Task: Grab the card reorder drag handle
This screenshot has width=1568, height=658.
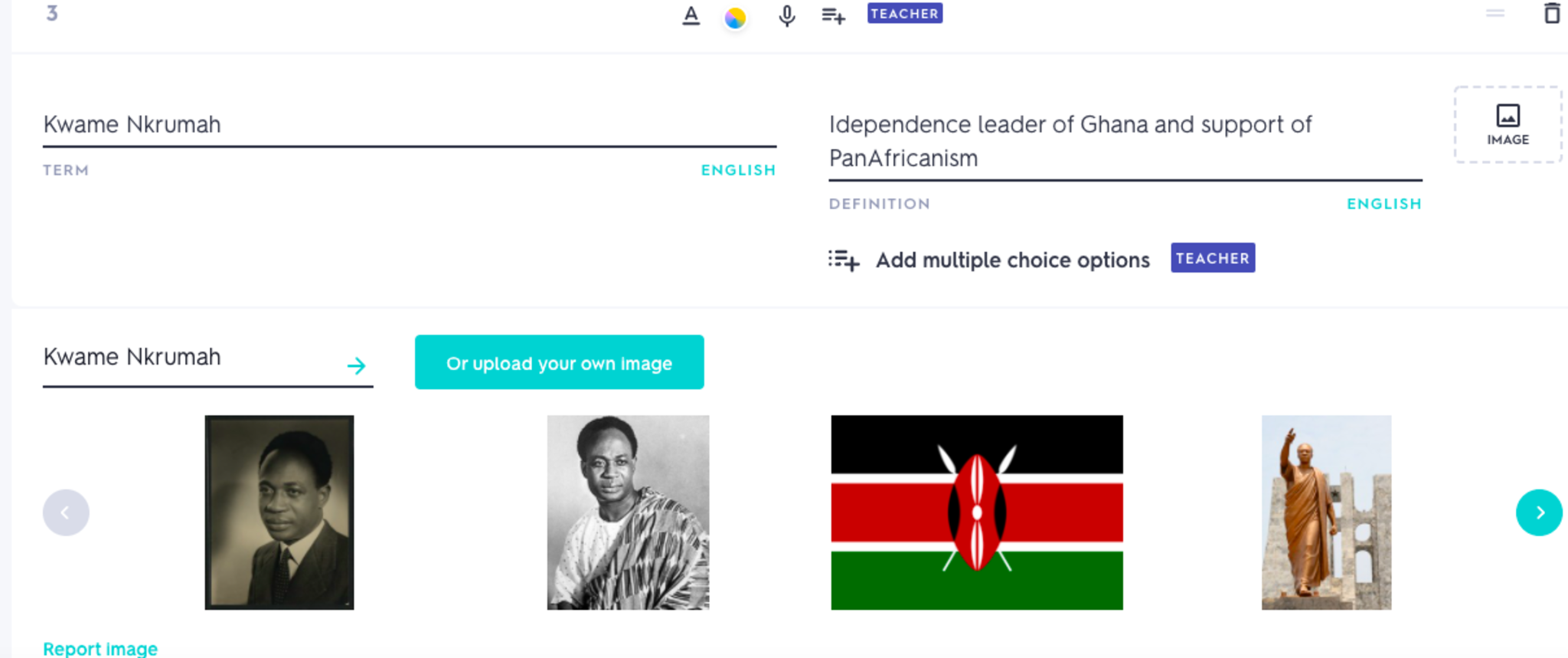Action: tap(1494, 14)
